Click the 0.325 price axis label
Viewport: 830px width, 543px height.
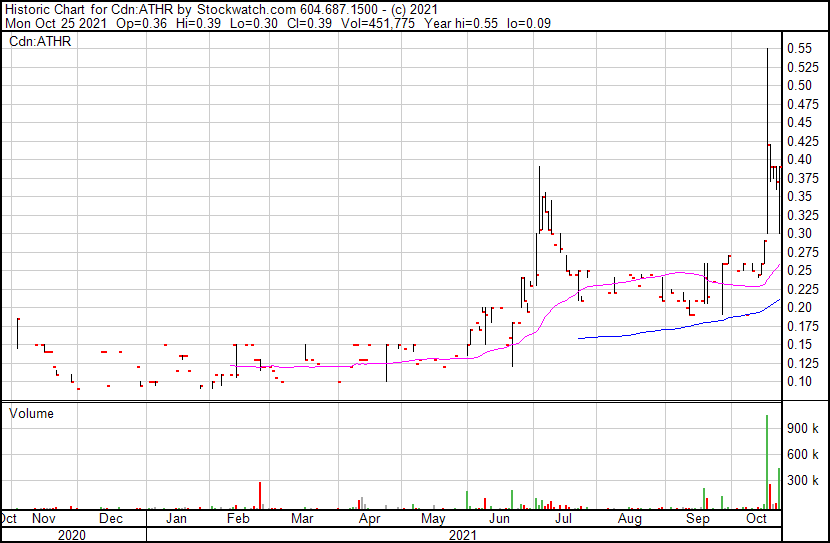click(x=803, y=215)
